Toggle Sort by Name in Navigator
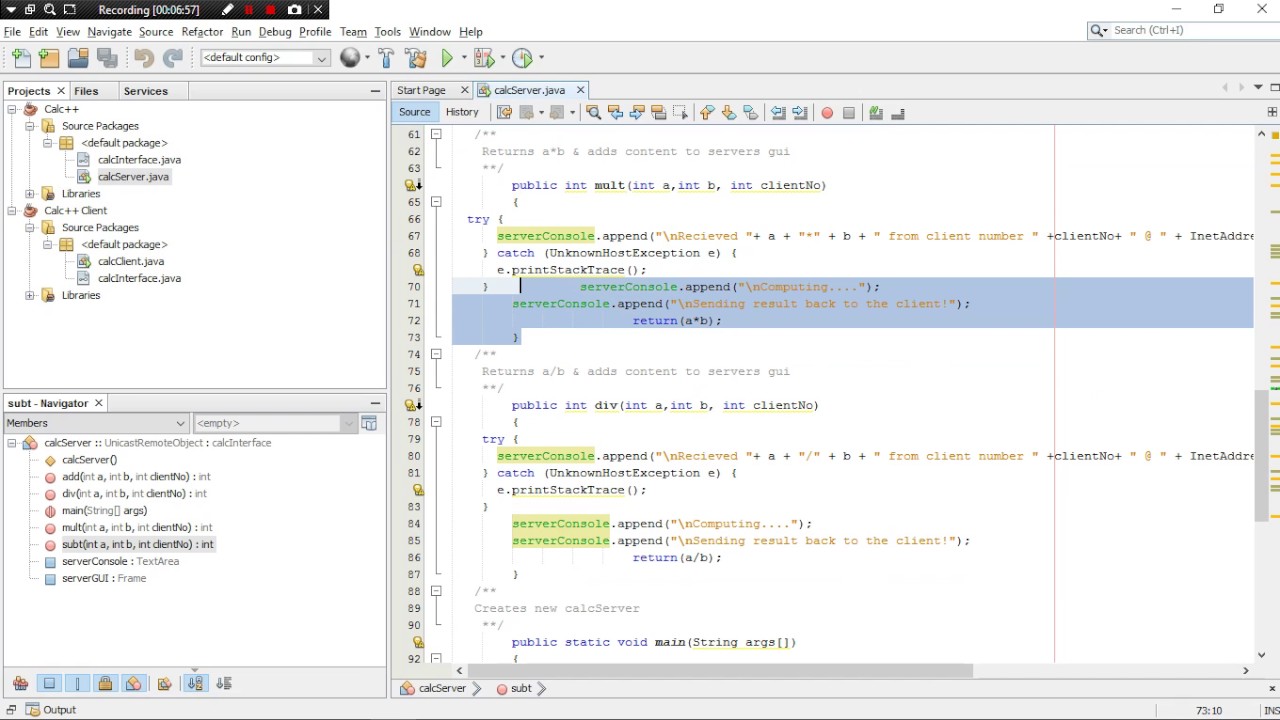Screen dimensions: 1280x720 pos(195,684)
